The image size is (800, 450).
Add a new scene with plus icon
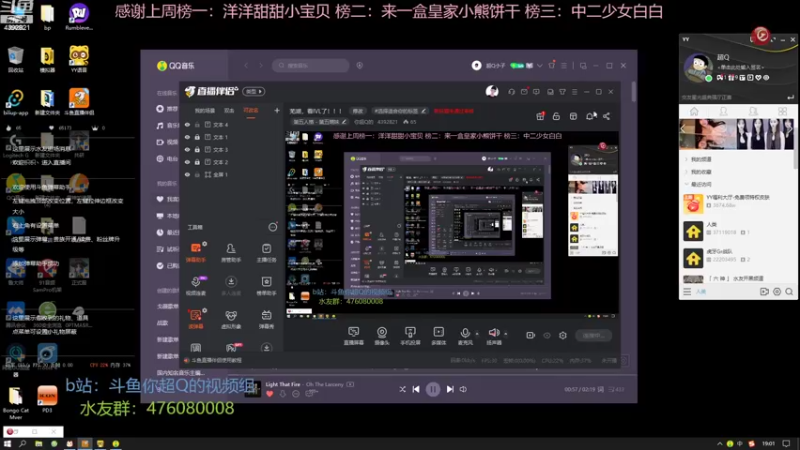[x=277, y=110]
